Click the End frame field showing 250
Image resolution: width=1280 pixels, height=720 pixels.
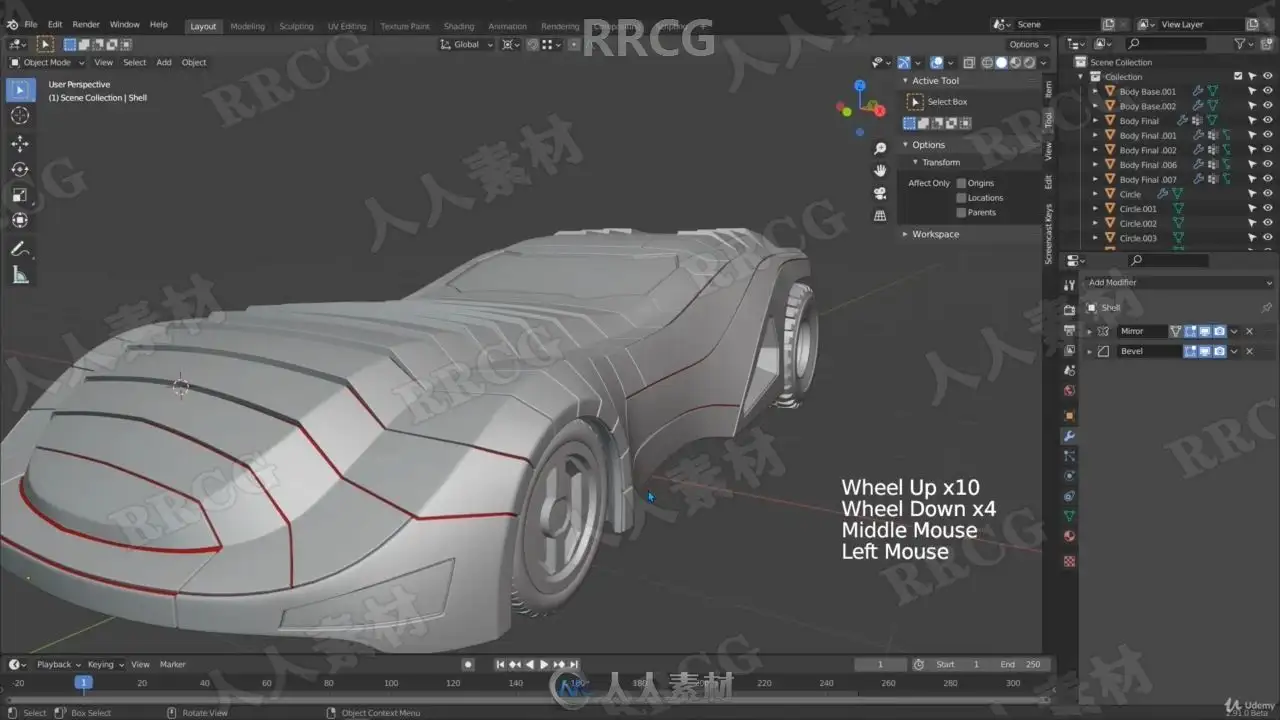[1021, 664]
